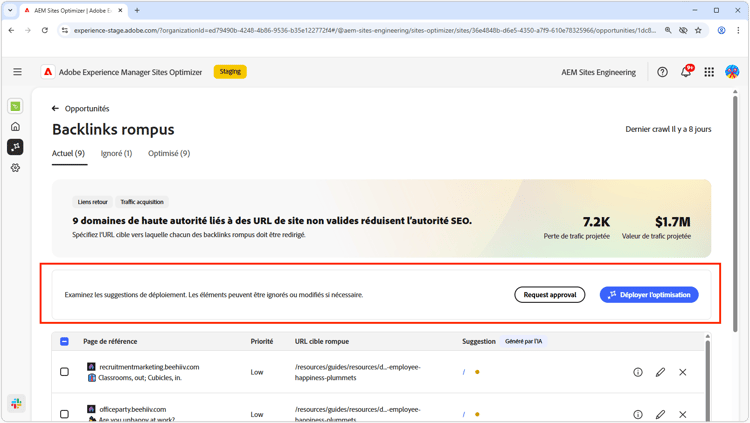The image size is (750, 423).
Task: Reload the browser page
Action: 44,30
